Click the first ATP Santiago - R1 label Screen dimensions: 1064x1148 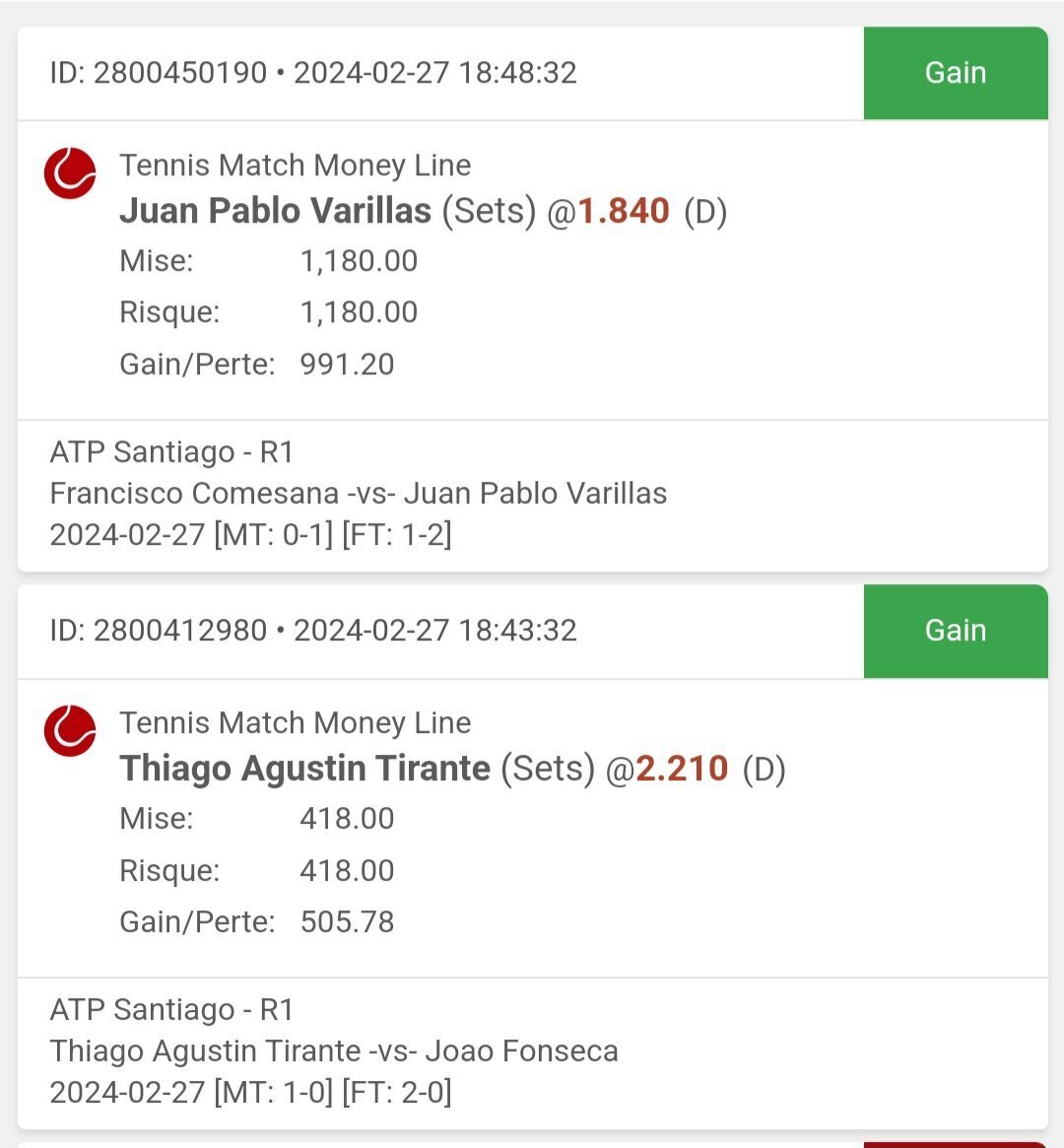tap(171, 451)
